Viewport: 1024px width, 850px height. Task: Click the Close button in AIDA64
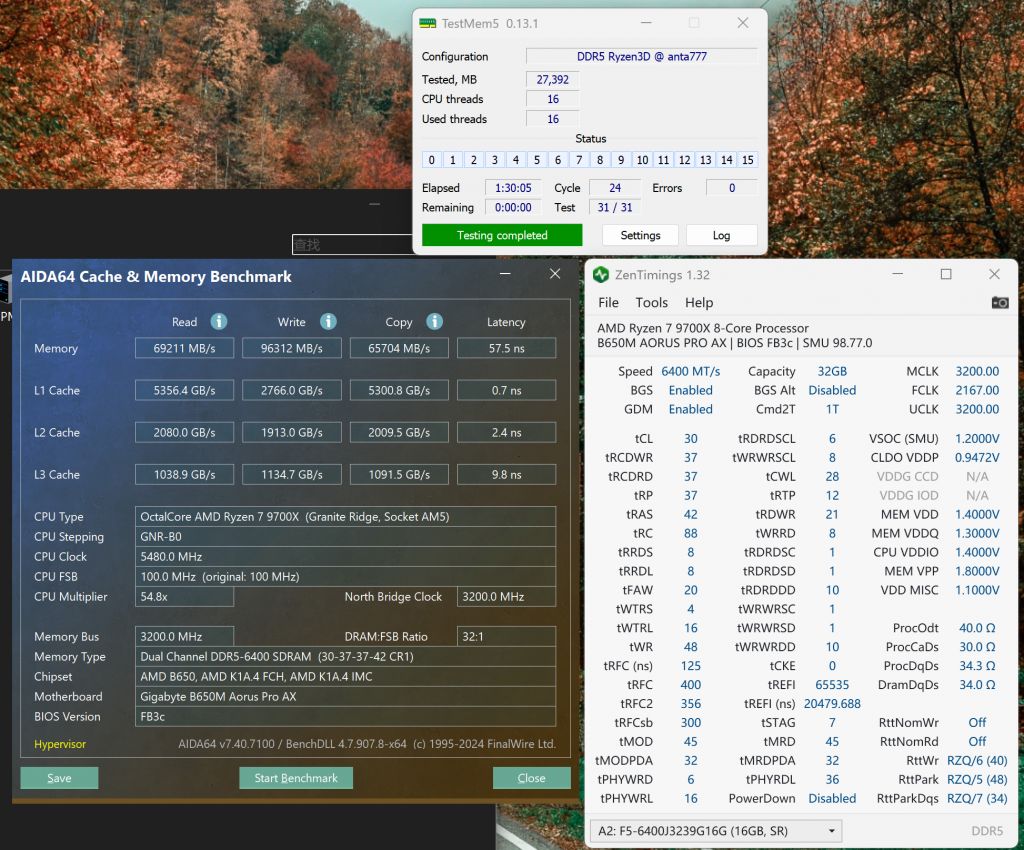point(531,778)
